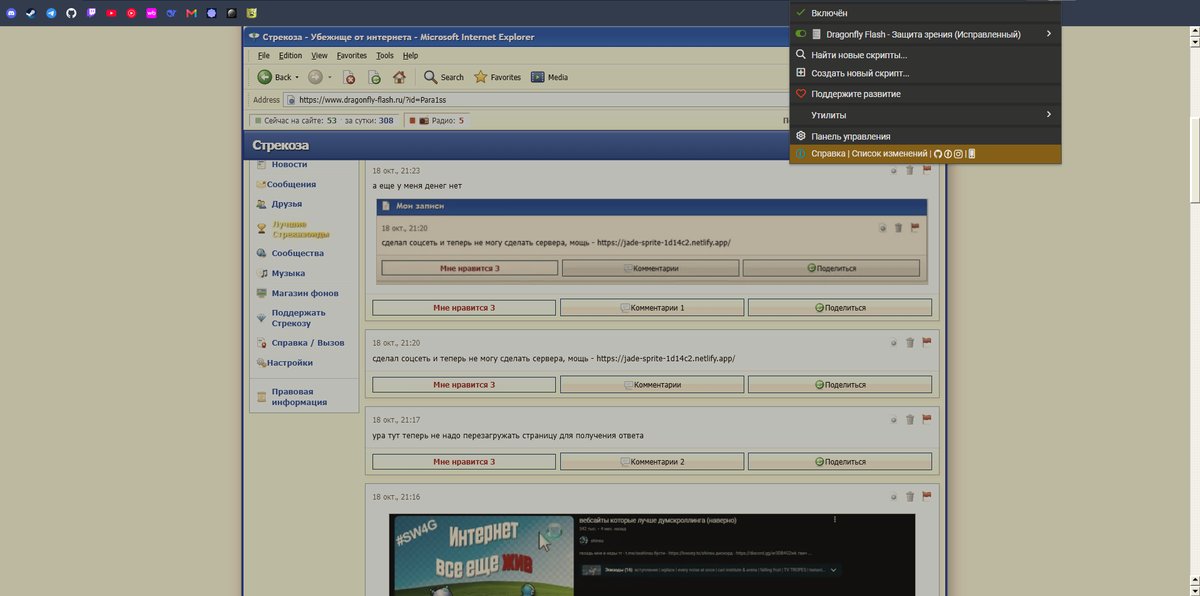
Task: Open the 'Список изменений' changelog link
Action: (x=889, y=154)
